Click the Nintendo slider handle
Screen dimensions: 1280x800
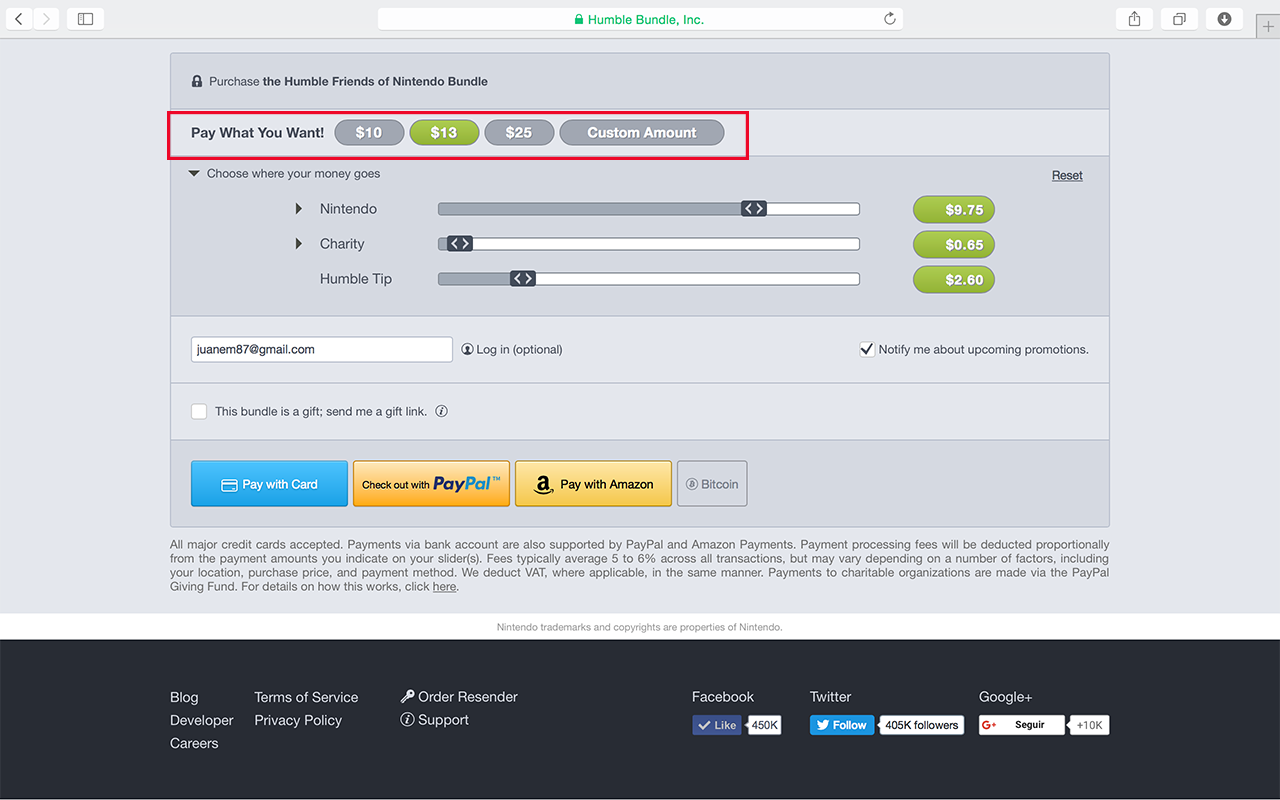(x=754, y=209)
